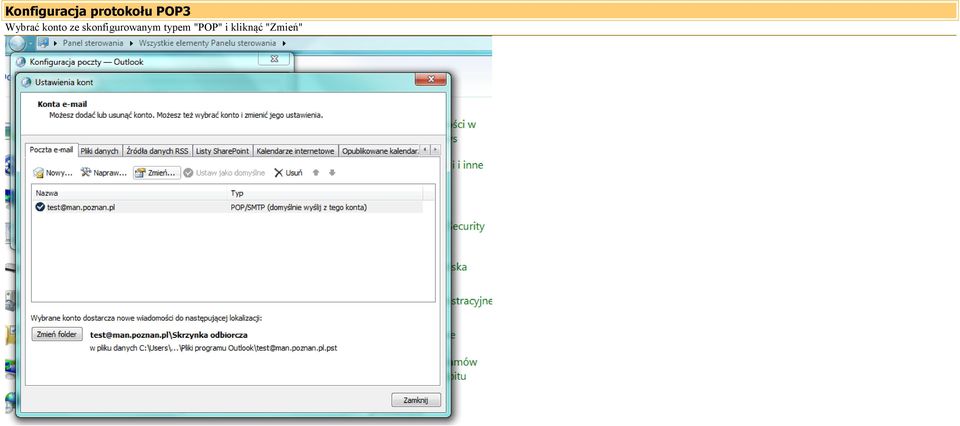960x426 pixels.
Task: Click the Napraw... repair button
Action: 103,173
